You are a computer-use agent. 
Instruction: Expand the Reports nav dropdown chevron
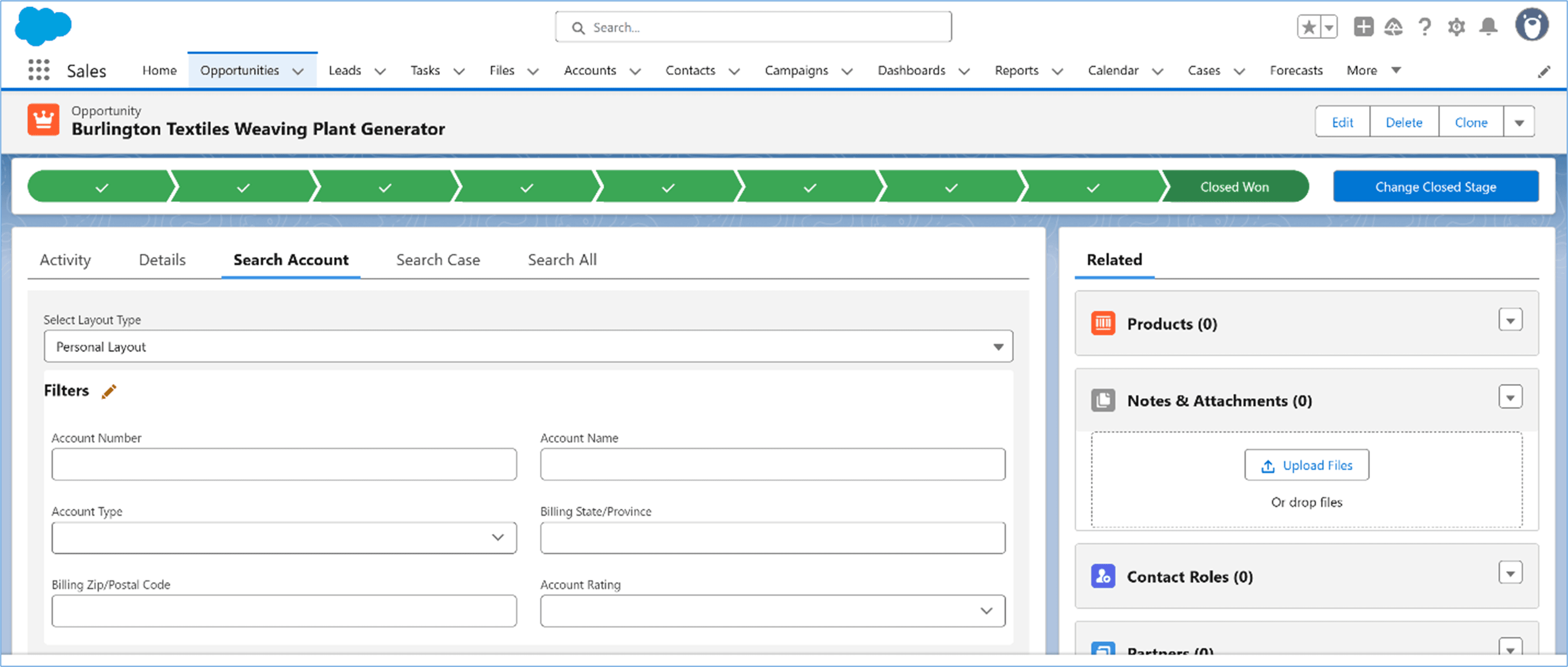pyautogui.click(x=1057, y=71)
